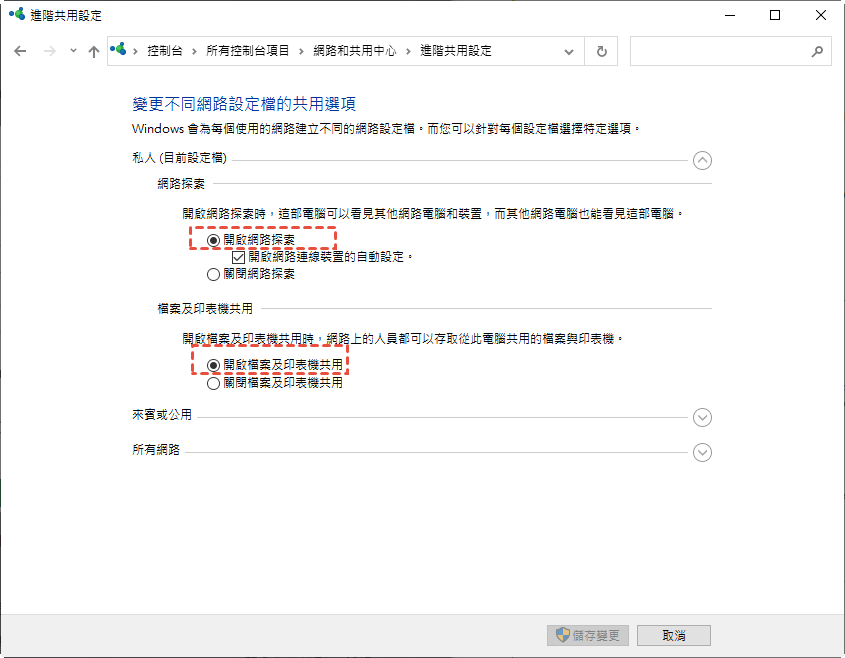
Task: Click the 儲存變更 button
Action: coord(587,635)
